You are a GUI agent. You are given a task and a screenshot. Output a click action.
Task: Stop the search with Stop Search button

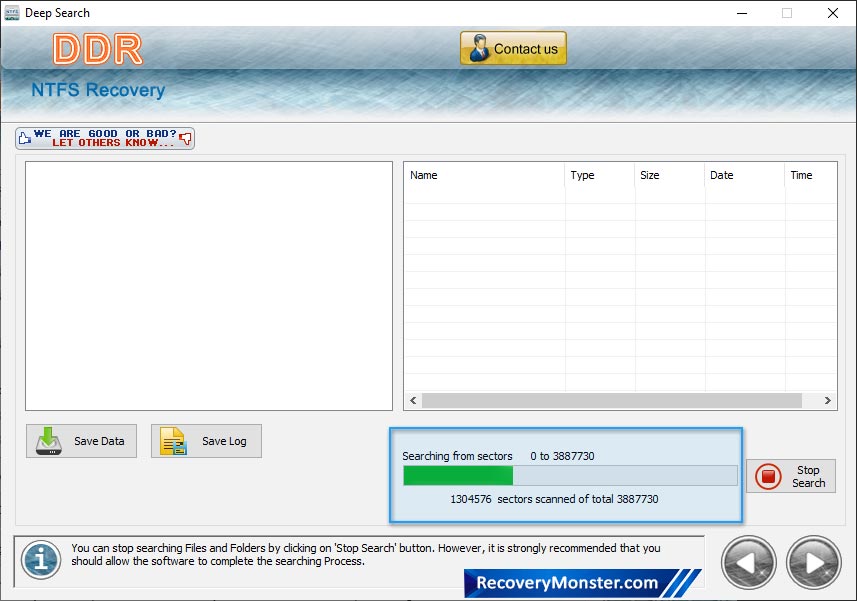(791, 476)
